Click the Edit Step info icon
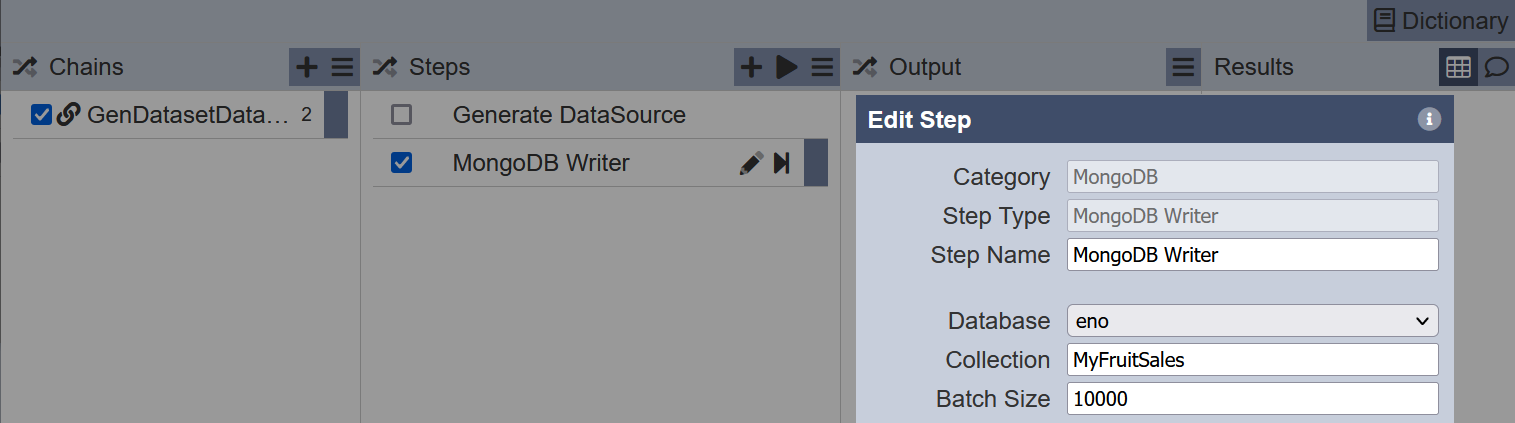Viewport: 1515px width, 423px height. [x=1429, y=120]
